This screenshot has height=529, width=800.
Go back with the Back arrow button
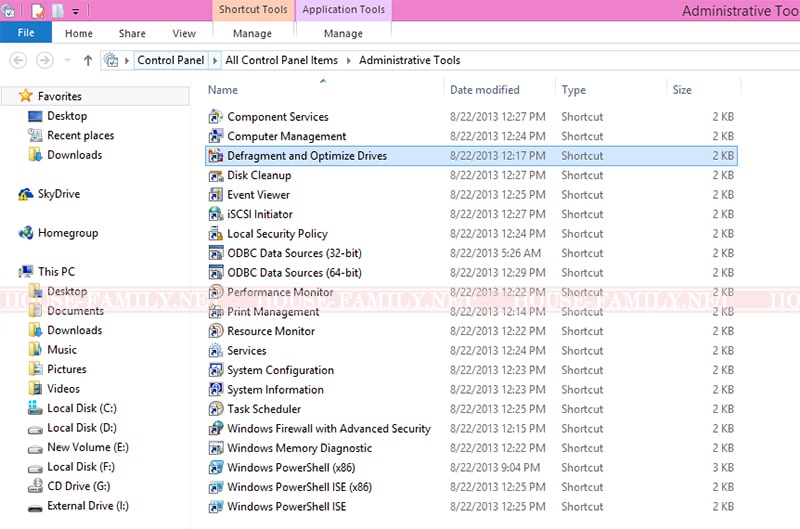[18, 60]
